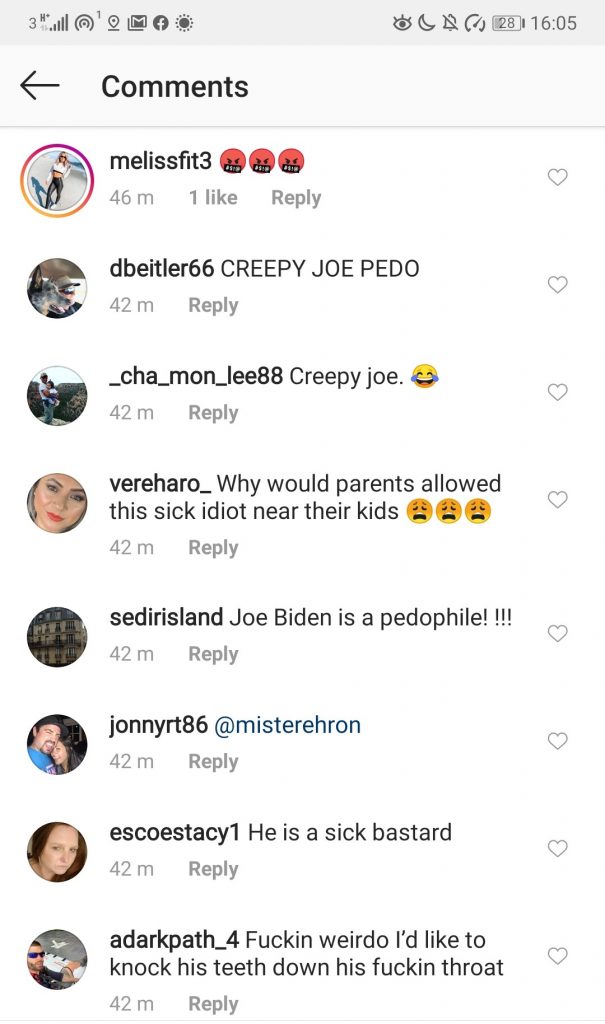Image resolution: width=605 pixels, height=1024 pixels.
Task: Reply to adarkpath_4's comment
Action: click(213, 1003)
